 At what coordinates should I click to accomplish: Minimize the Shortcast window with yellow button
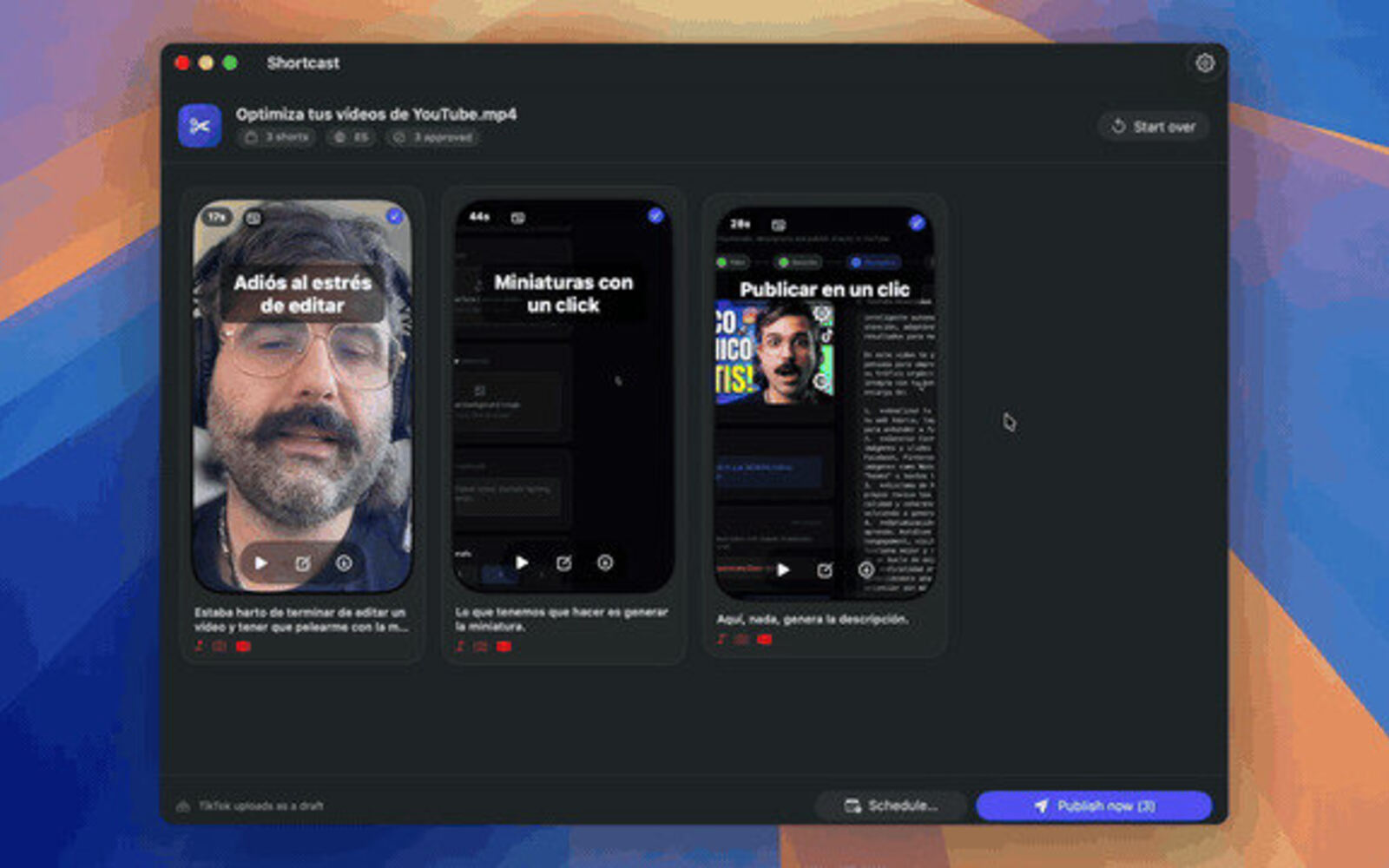(x=206, y=62)
